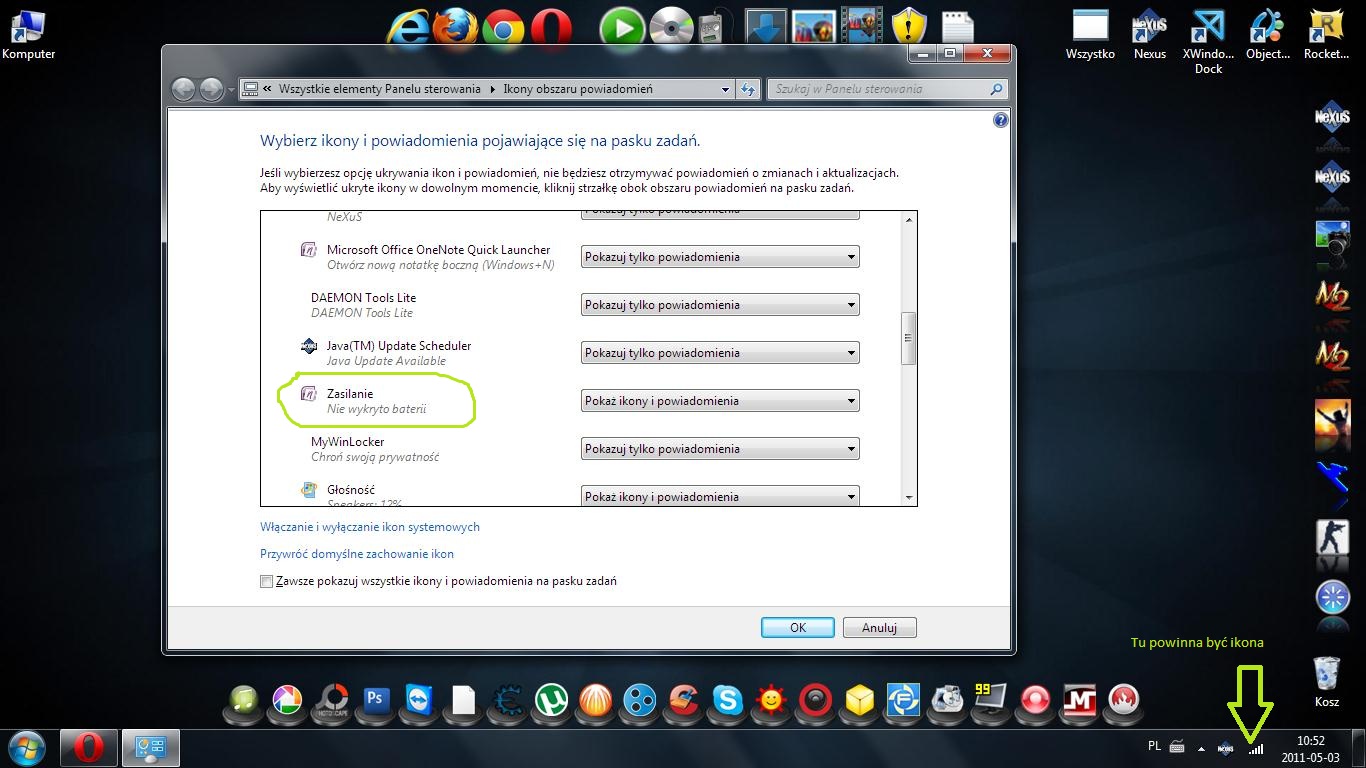Open TeamViewer in the bottom dock
Image resolution: width=1366 pixels, height=768 pixels.
pos(419,700)
